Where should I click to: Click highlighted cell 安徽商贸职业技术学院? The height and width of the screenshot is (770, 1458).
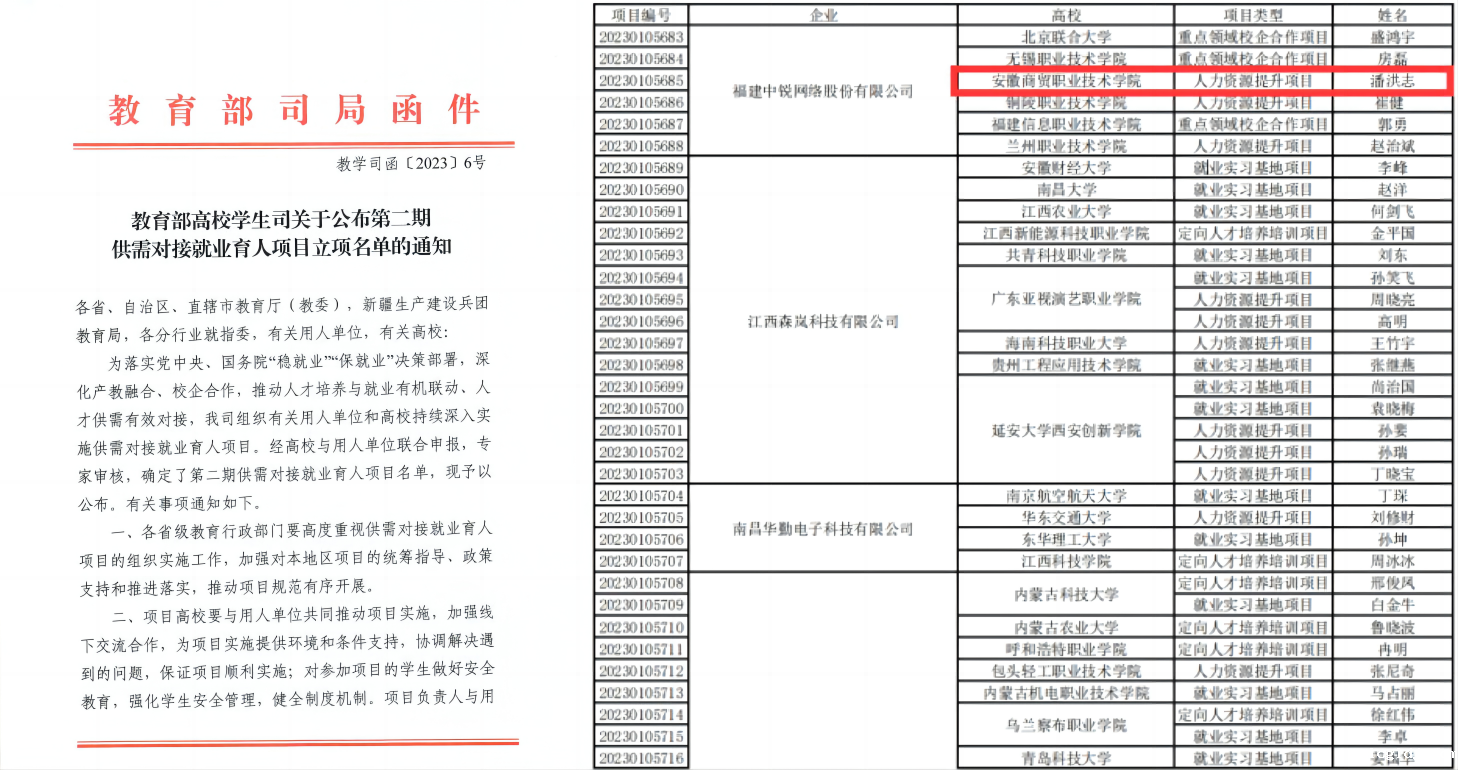coord(1066,81)
